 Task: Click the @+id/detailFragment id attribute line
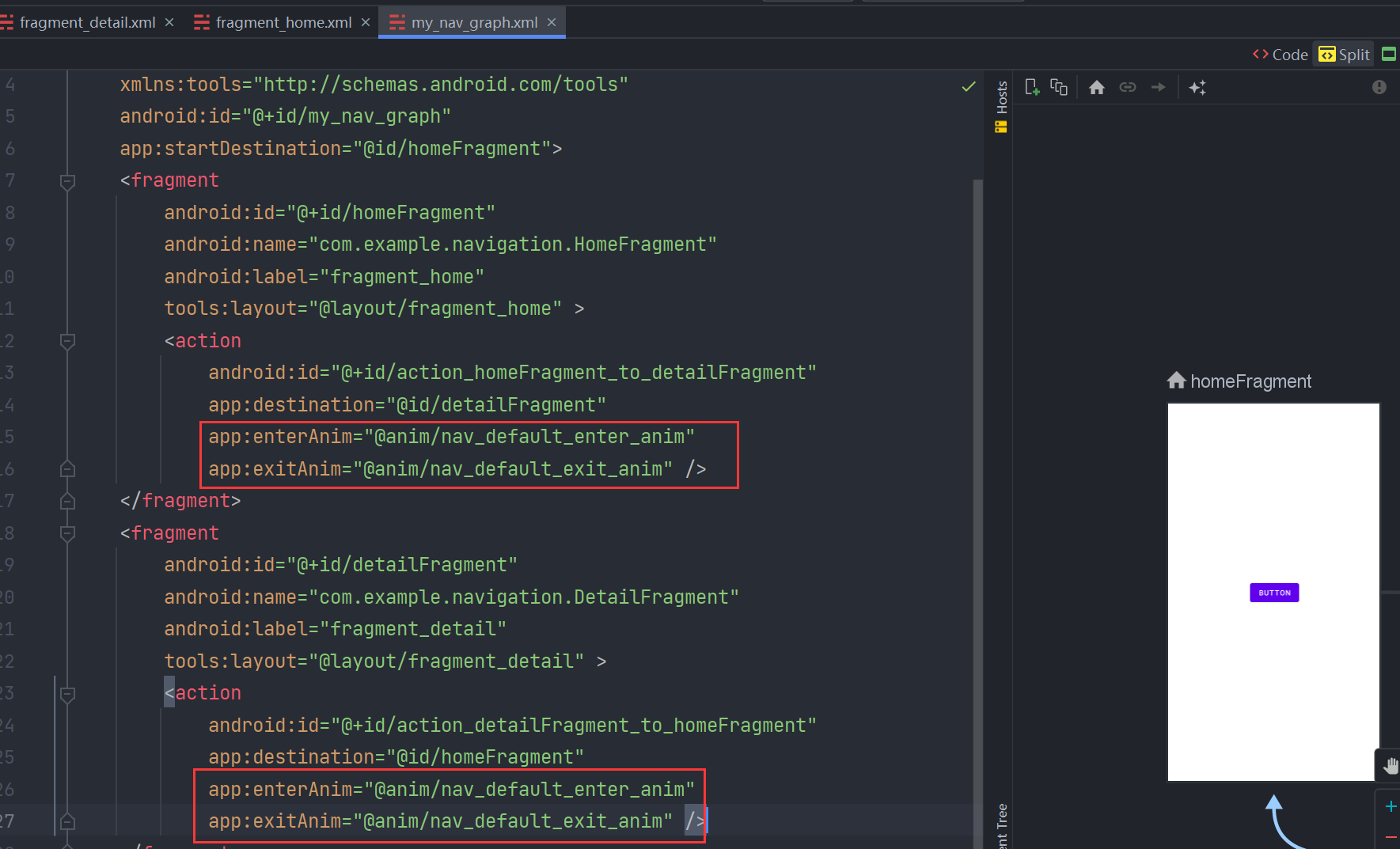tap(340, 565)
